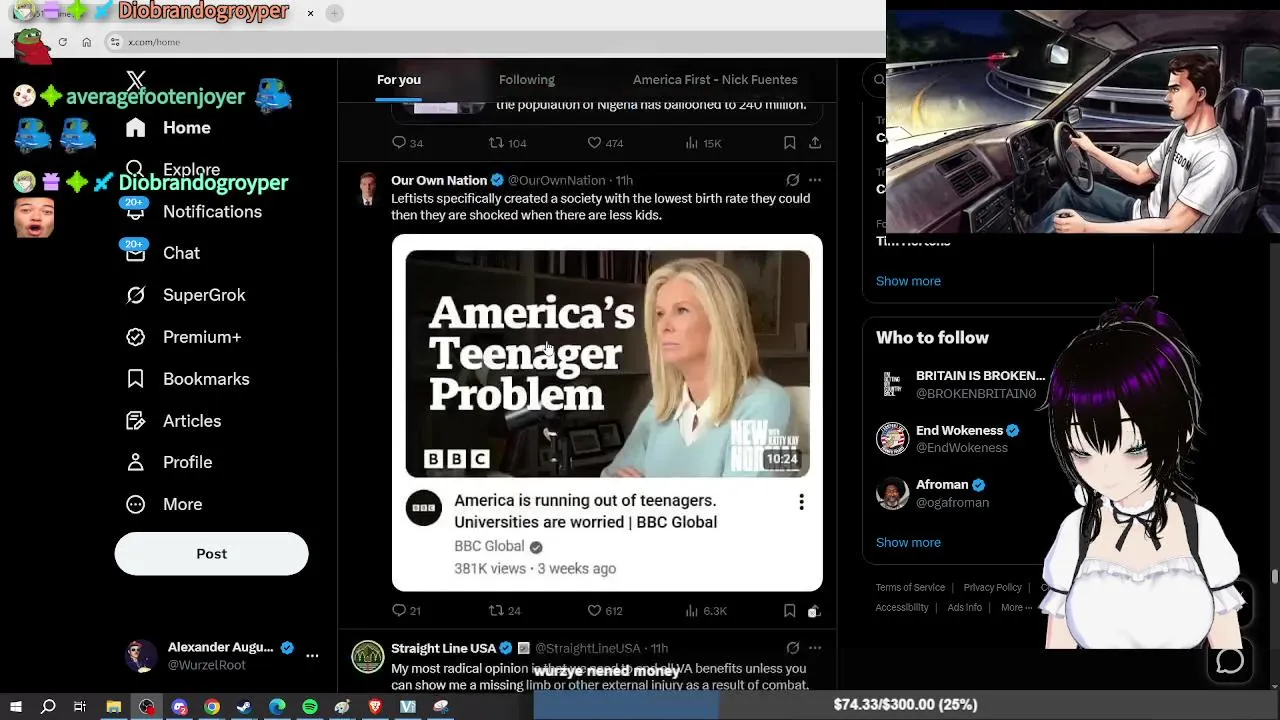Image resolution: width=1280 pixels, height=720 pixels.
Task: Open Windows Start menu
Action: pyautogui.click(x=16, y=706)
